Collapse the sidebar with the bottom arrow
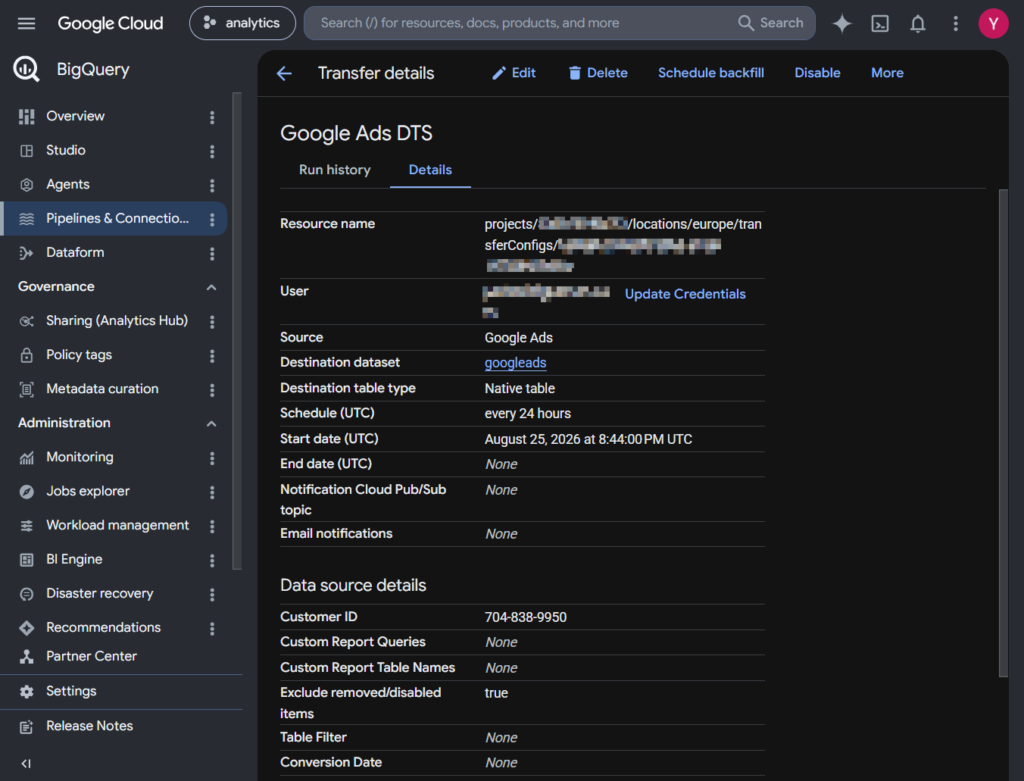This screenshot has height=781, width=1024. click(x=26, y=763)
